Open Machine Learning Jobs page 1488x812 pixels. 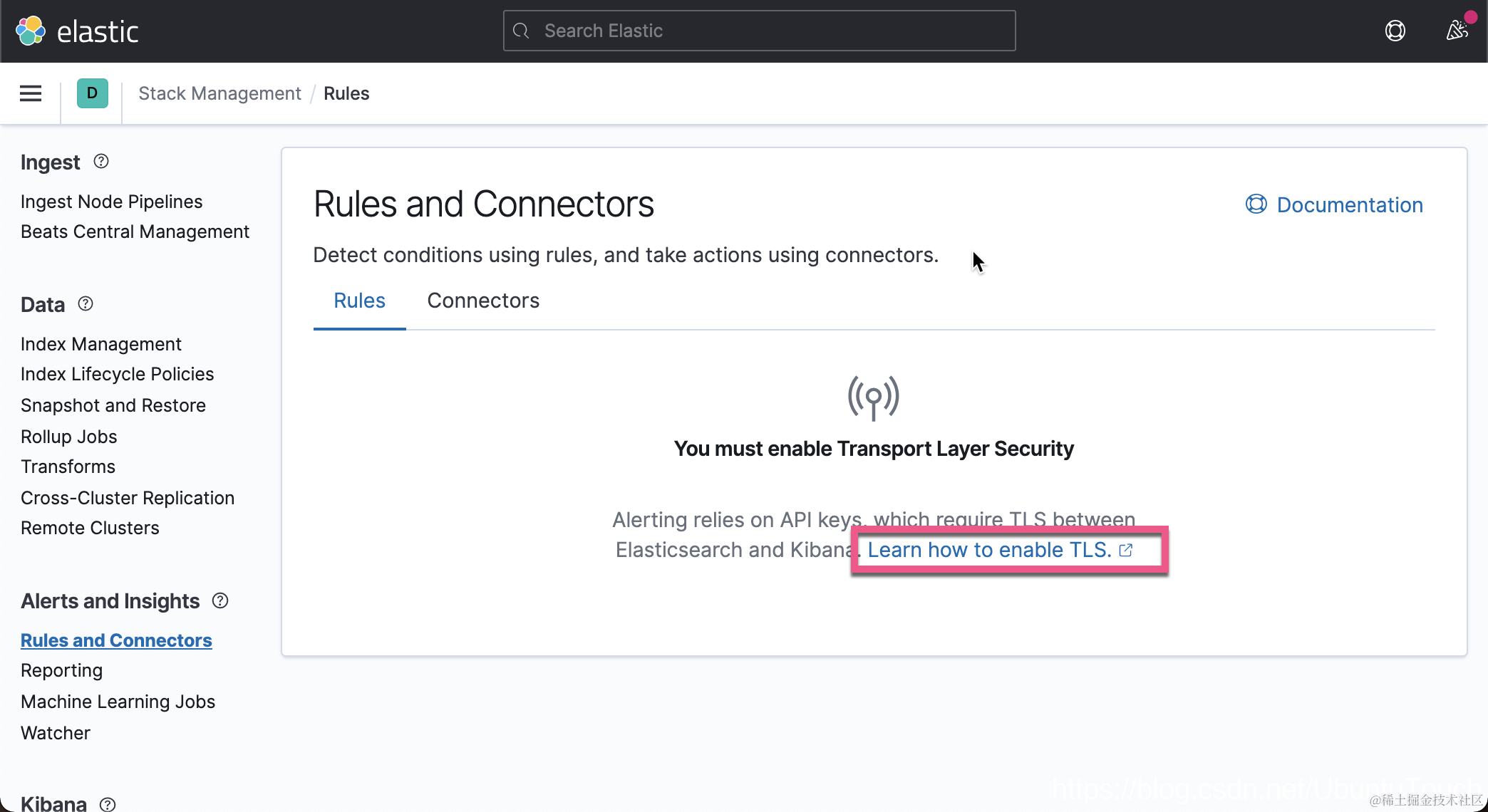pos(118,702)
